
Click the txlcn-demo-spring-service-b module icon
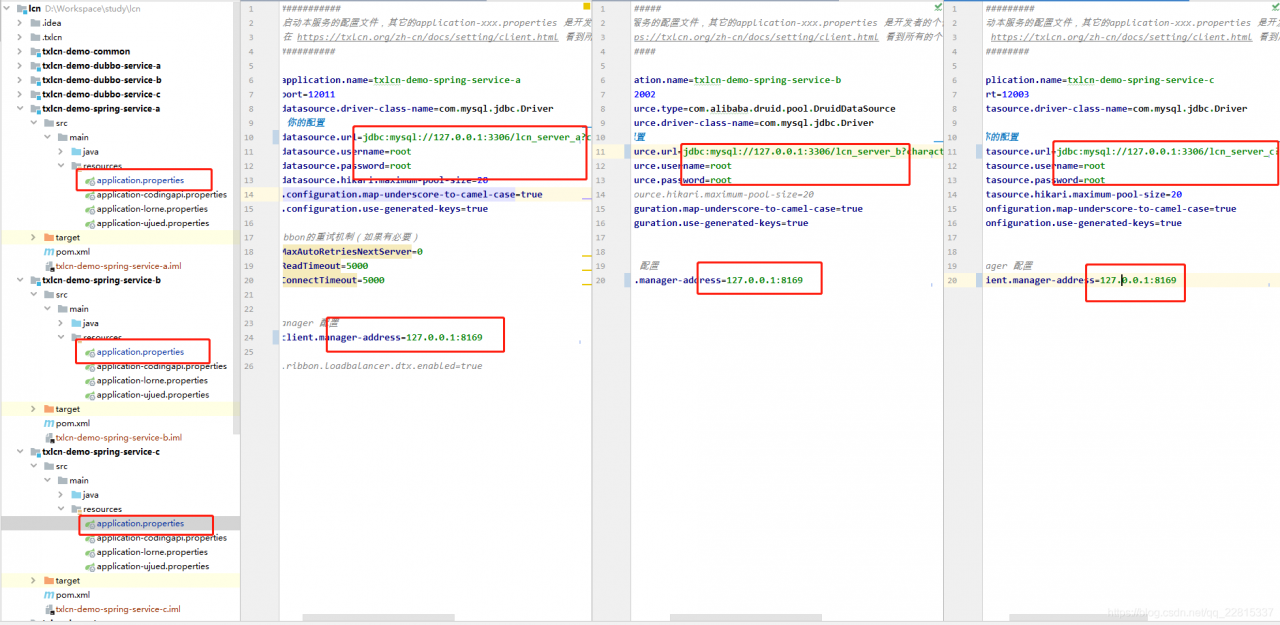(34, 280)
